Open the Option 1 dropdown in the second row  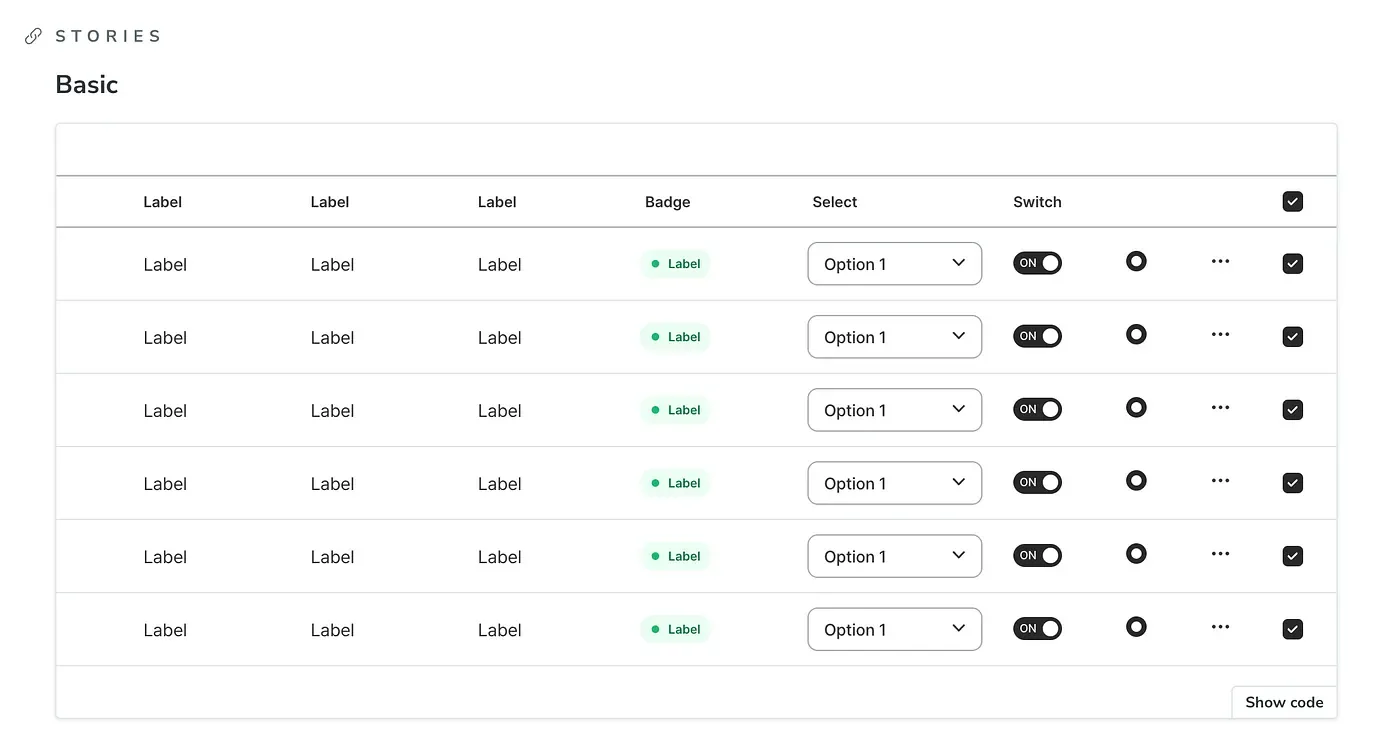(x=895, y=337)
